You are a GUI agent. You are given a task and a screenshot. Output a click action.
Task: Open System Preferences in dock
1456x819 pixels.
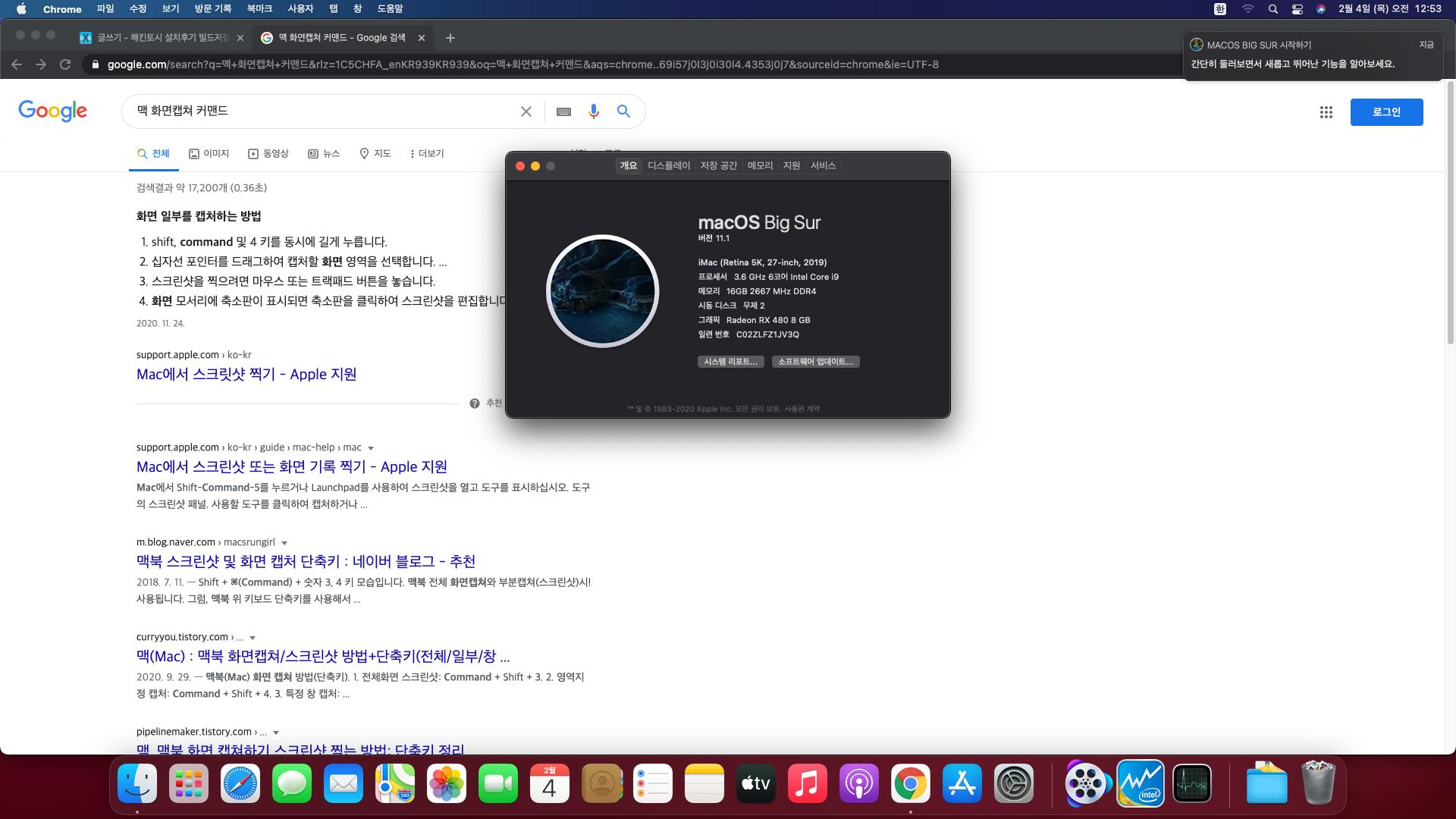1014,783
